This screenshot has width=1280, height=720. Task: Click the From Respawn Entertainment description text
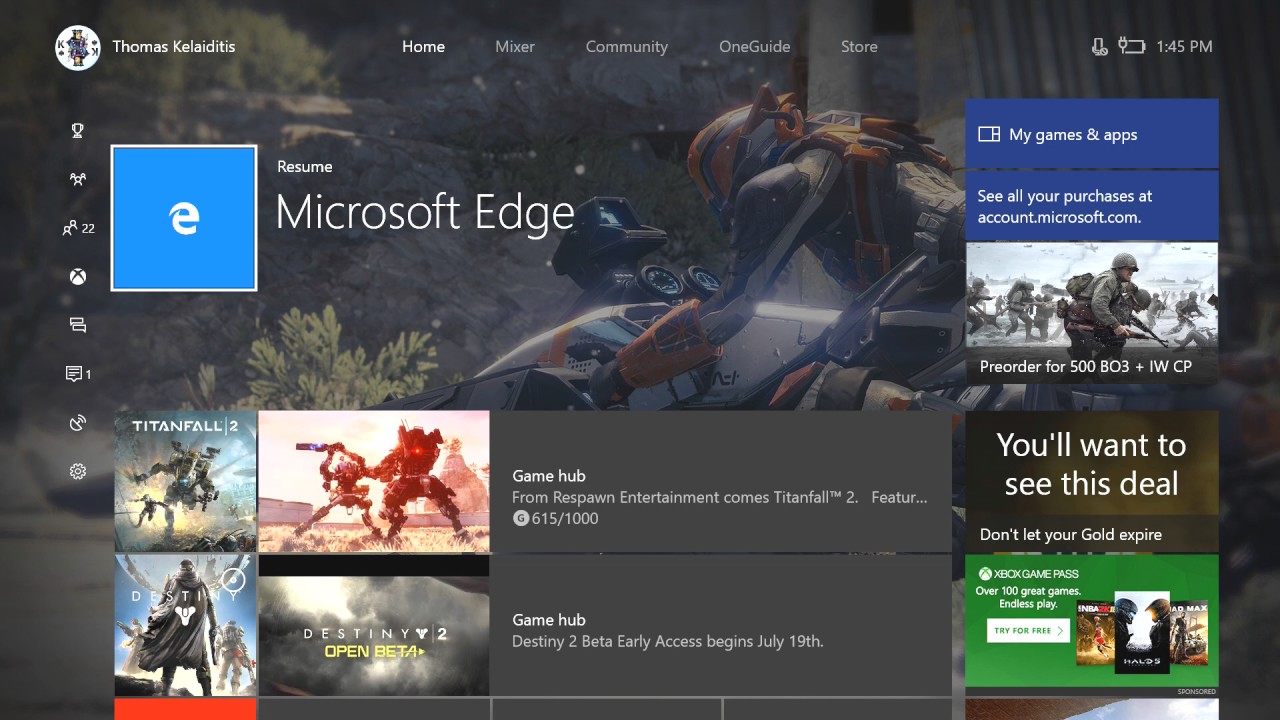point(720,497)
